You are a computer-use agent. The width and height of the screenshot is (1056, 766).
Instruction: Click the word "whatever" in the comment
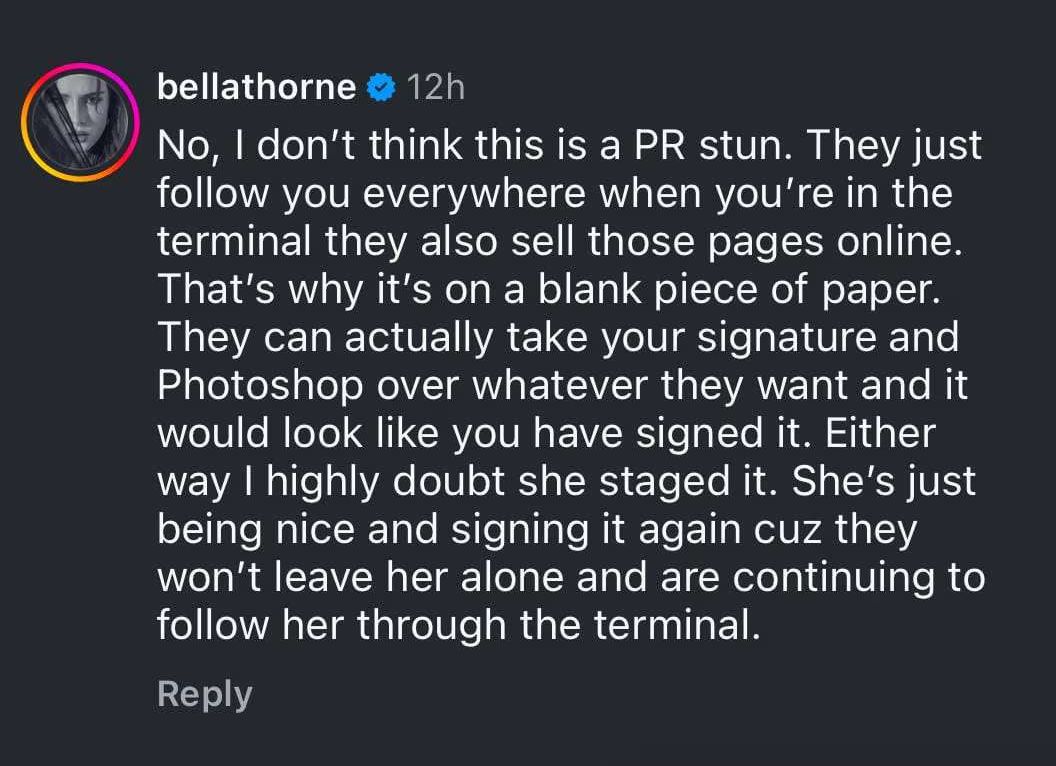point(584,386)
